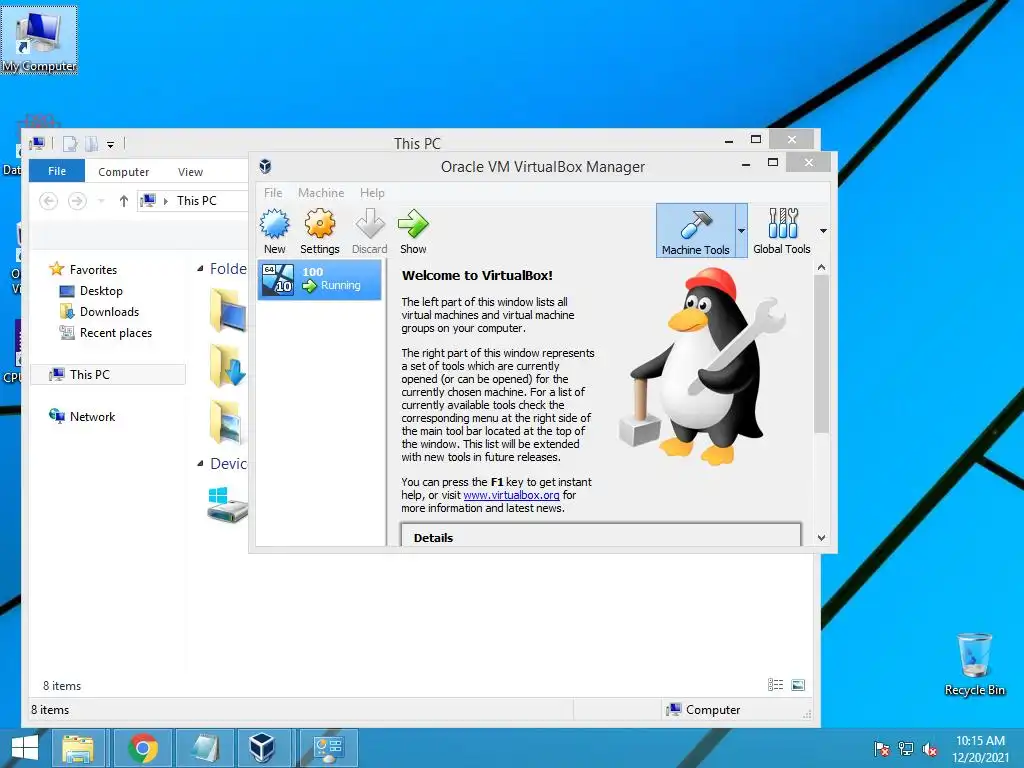The image size is (1024, 768).
Task: Click the Desktop folder icon in This PC
Action: pyautogui.click(x=229, y=310)
